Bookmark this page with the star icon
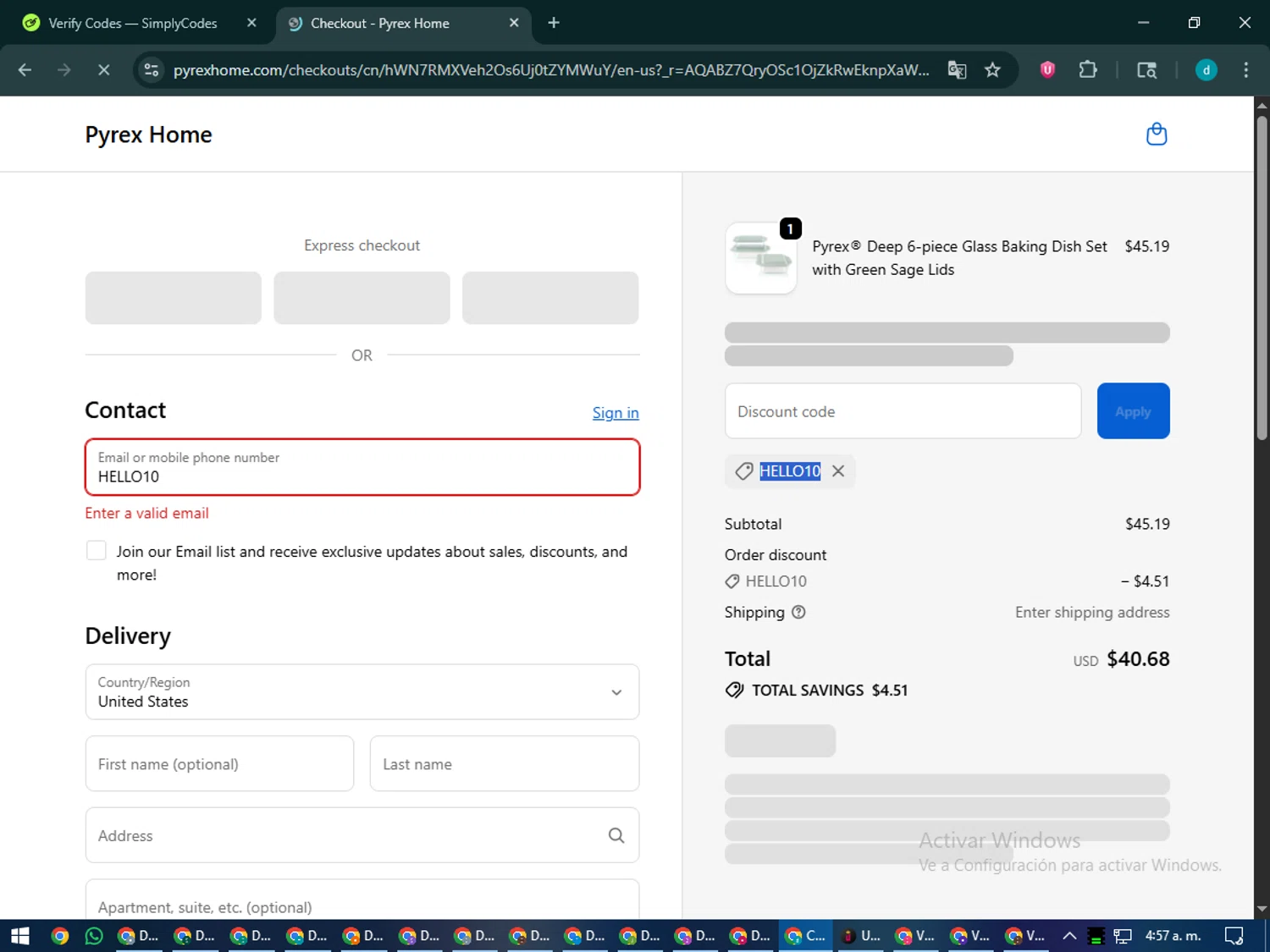1270x952 pixels. [992, 70]
